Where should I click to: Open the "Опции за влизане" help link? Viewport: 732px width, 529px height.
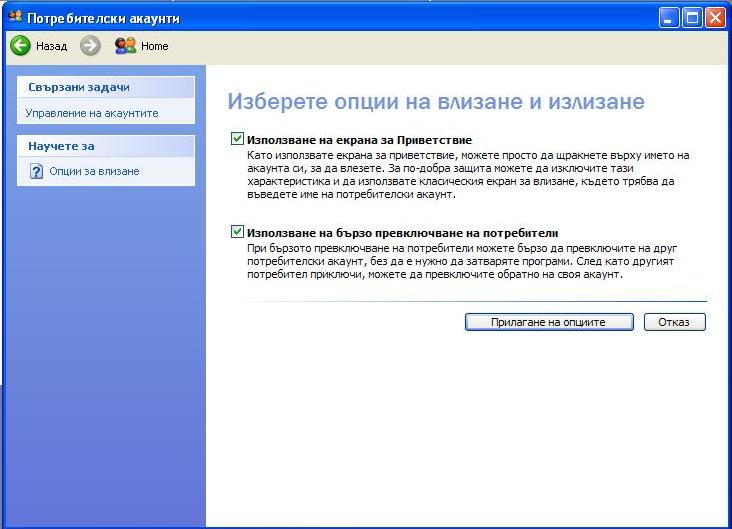coord(94,171)
